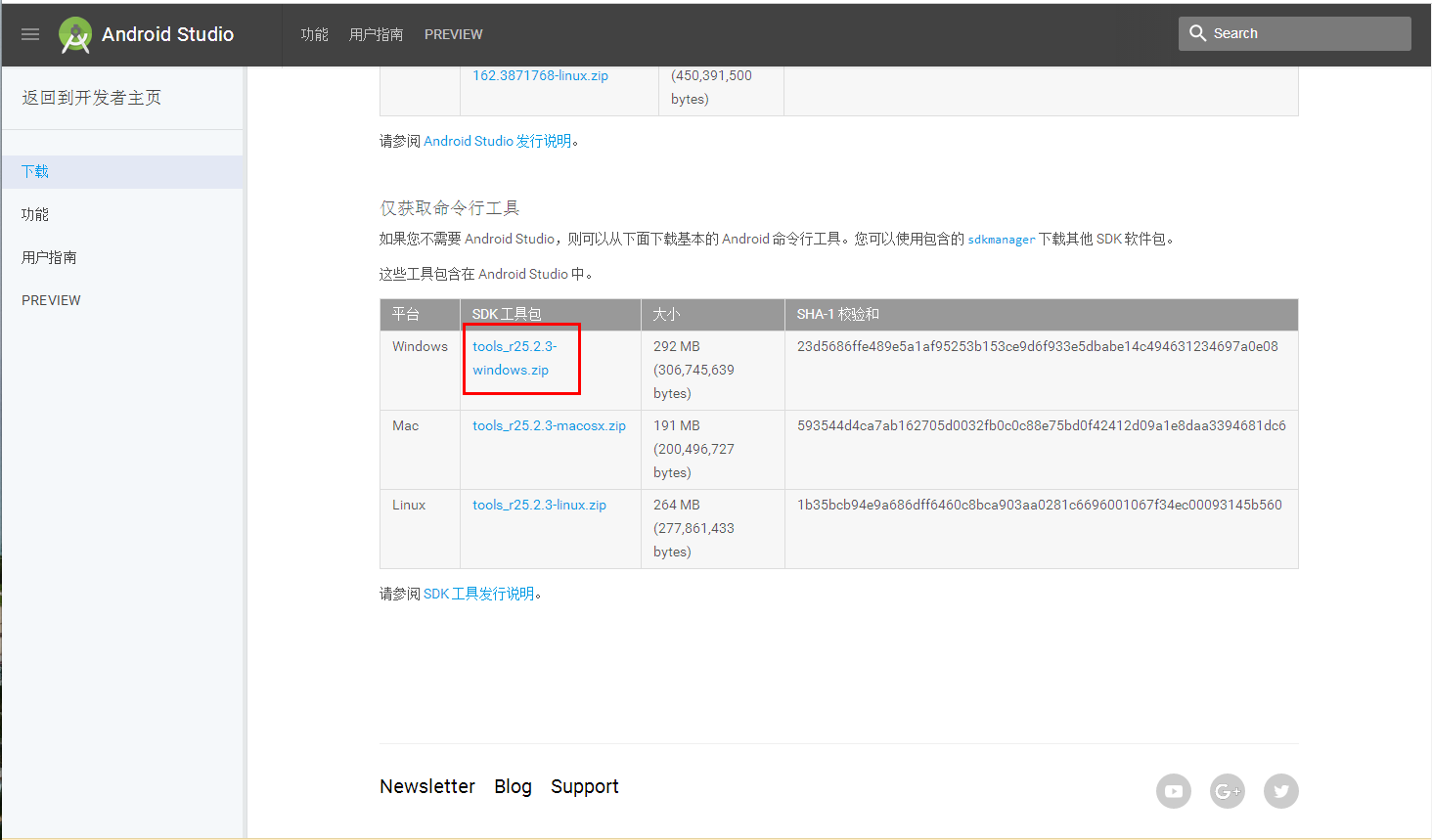Open the Newsletter footer link
The image size is (1432, 840).
pyautogui.click(x=427, y=786)
